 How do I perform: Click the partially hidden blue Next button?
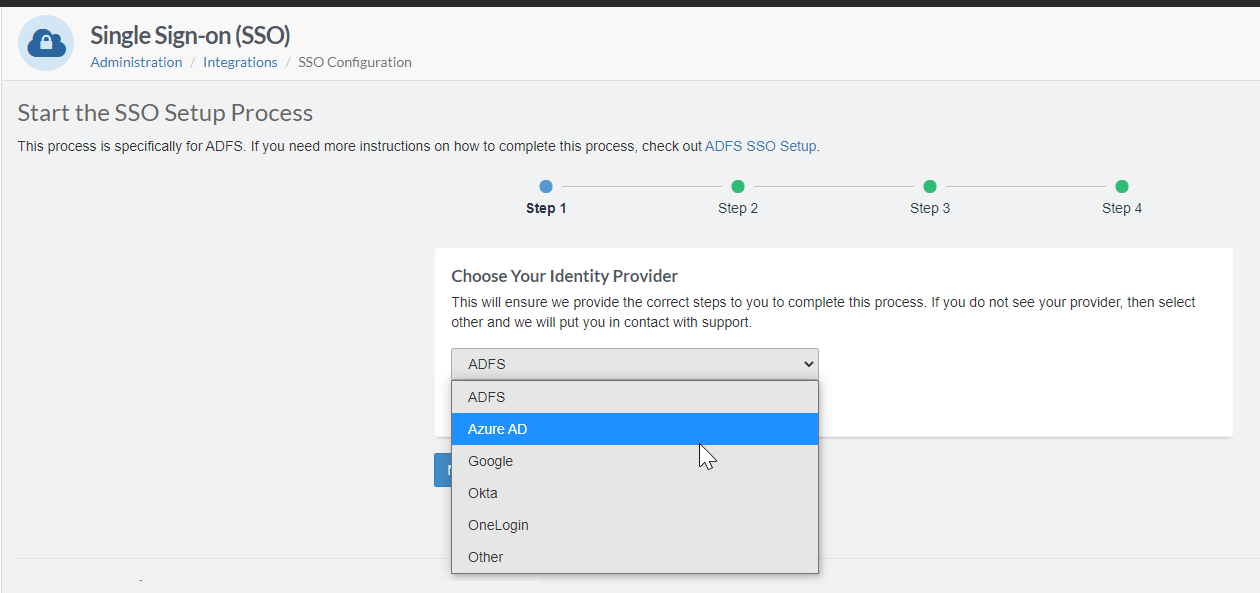pos(442,470)
